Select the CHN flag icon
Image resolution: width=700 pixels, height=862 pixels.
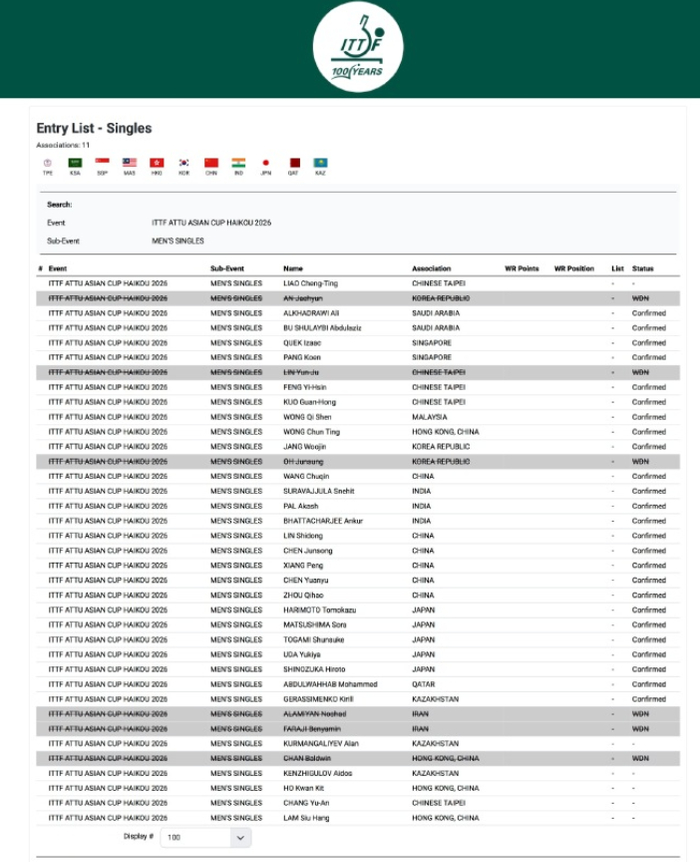coord(211,163)
